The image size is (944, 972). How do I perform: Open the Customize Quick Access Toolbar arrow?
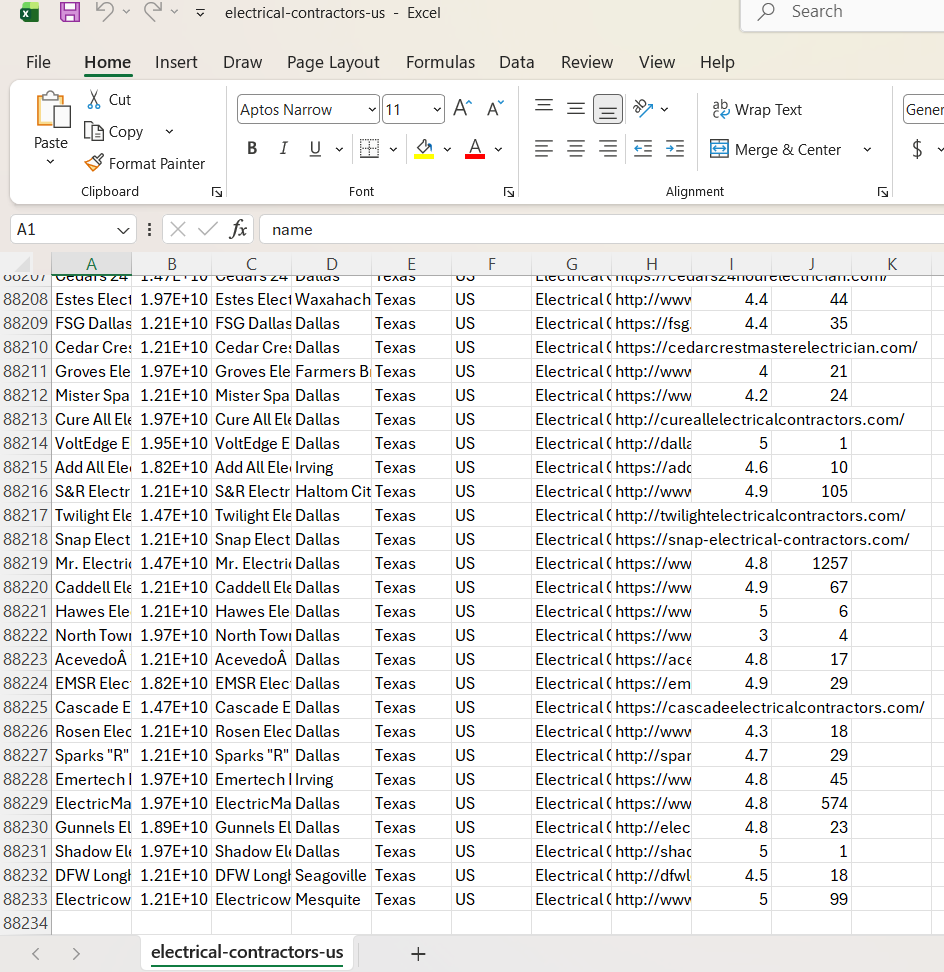pos(200,12)
